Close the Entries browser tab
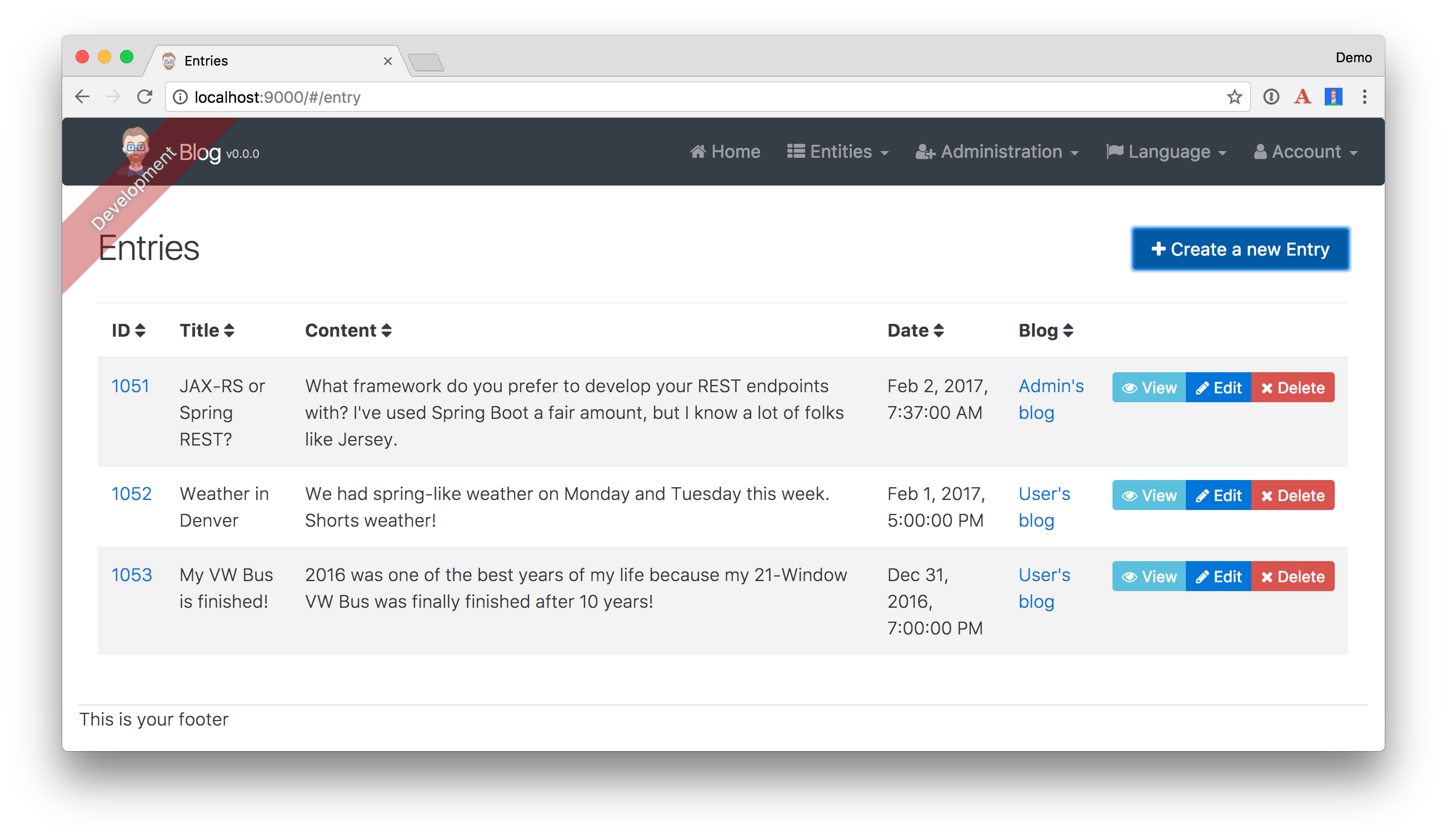 coord(388,61)
